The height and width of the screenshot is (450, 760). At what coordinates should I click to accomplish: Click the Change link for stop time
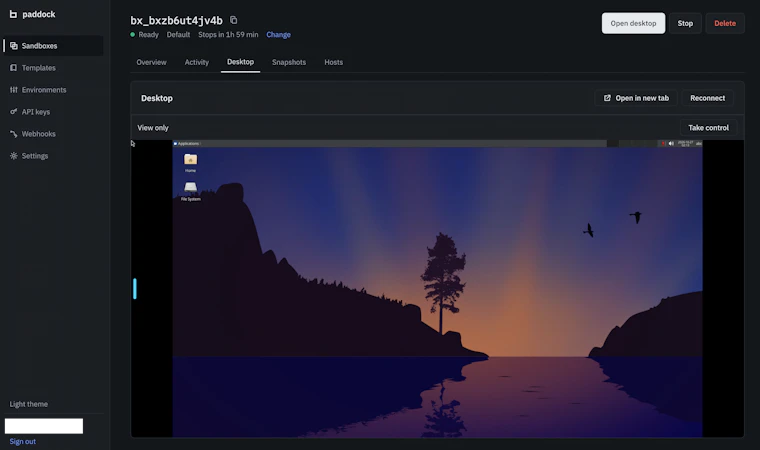click(x=278, y=34)
